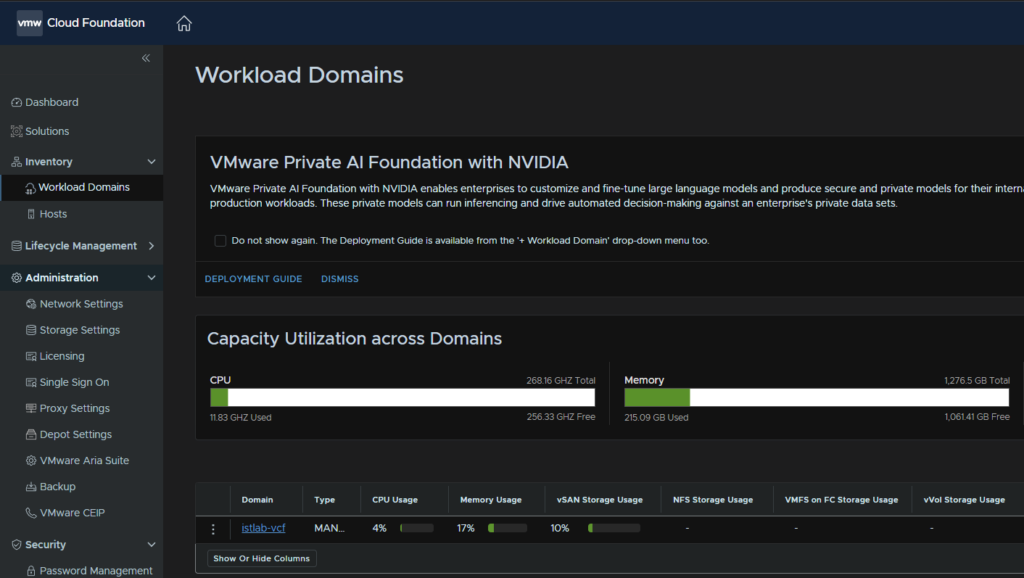The image size is (1024, 578).
Task: Click the Memory capacity utilization bar
Action: (x=816, y=397)
